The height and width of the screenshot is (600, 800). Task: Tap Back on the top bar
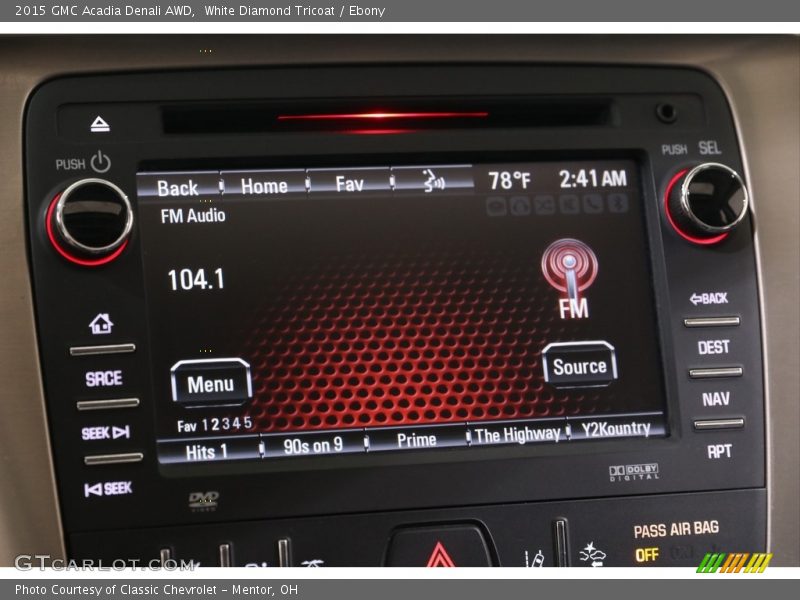[x=177, y=187]
